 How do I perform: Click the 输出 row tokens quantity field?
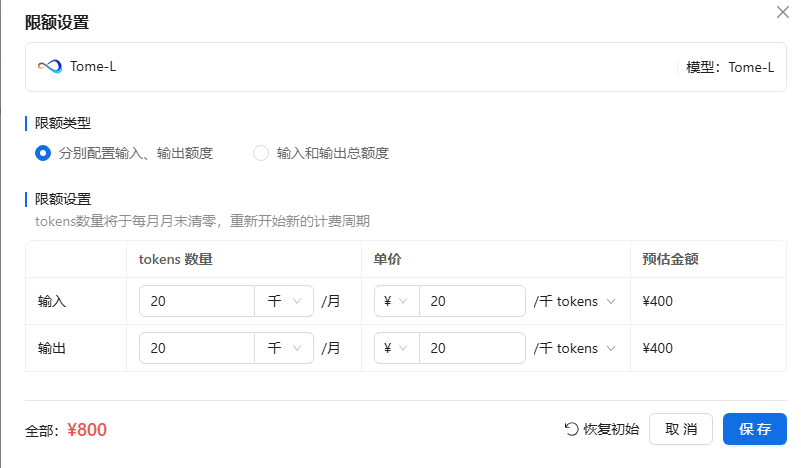tap(197, 348)
